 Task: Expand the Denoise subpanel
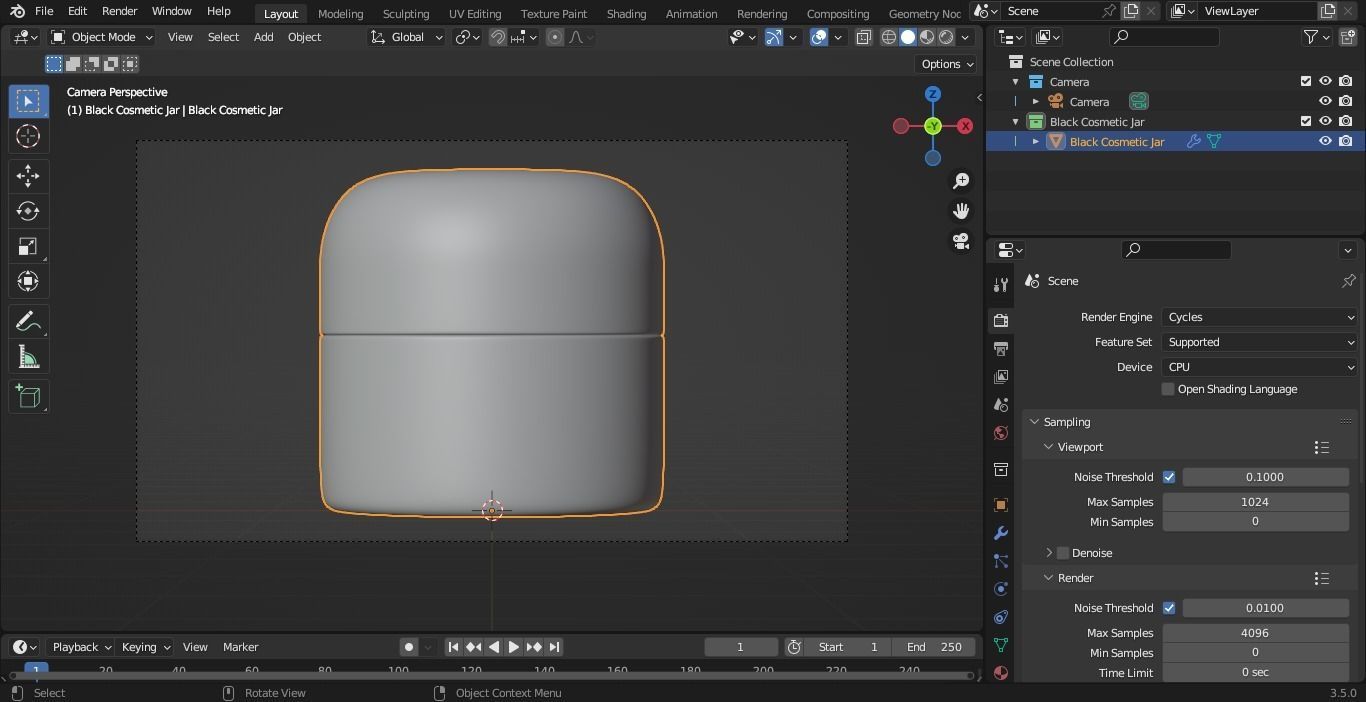pos(1049,553)
